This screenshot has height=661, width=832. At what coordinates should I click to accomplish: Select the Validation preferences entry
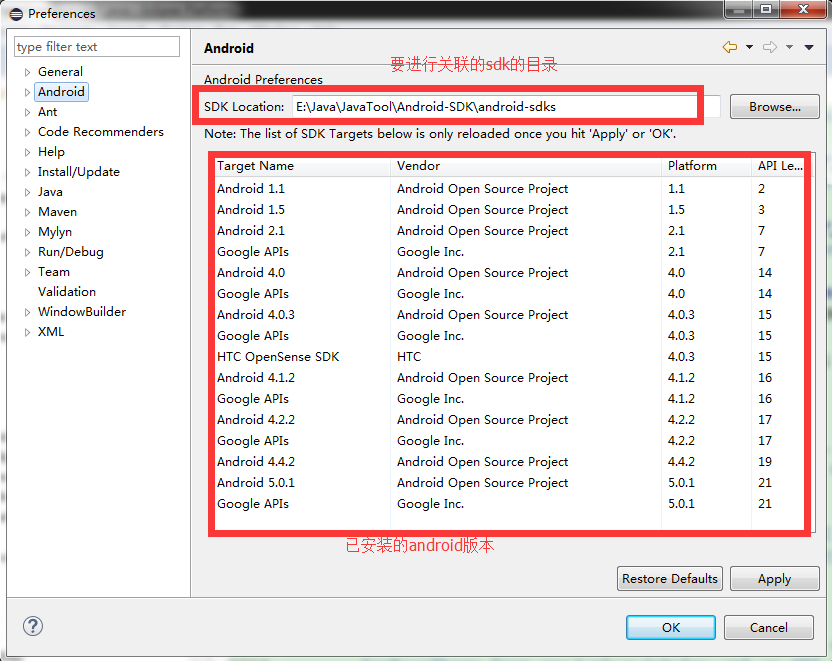[x=67, y=292]
